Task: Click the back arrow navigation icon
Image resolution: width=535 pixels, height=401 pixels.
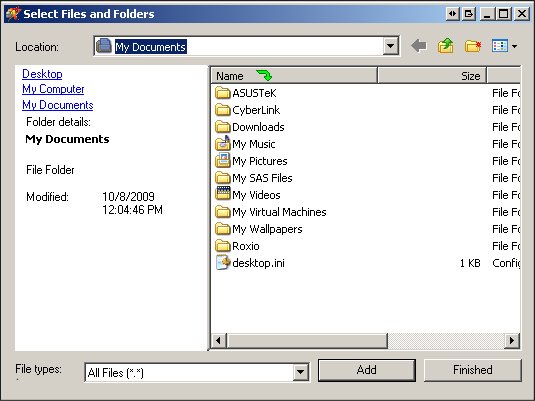Action: 419,46
